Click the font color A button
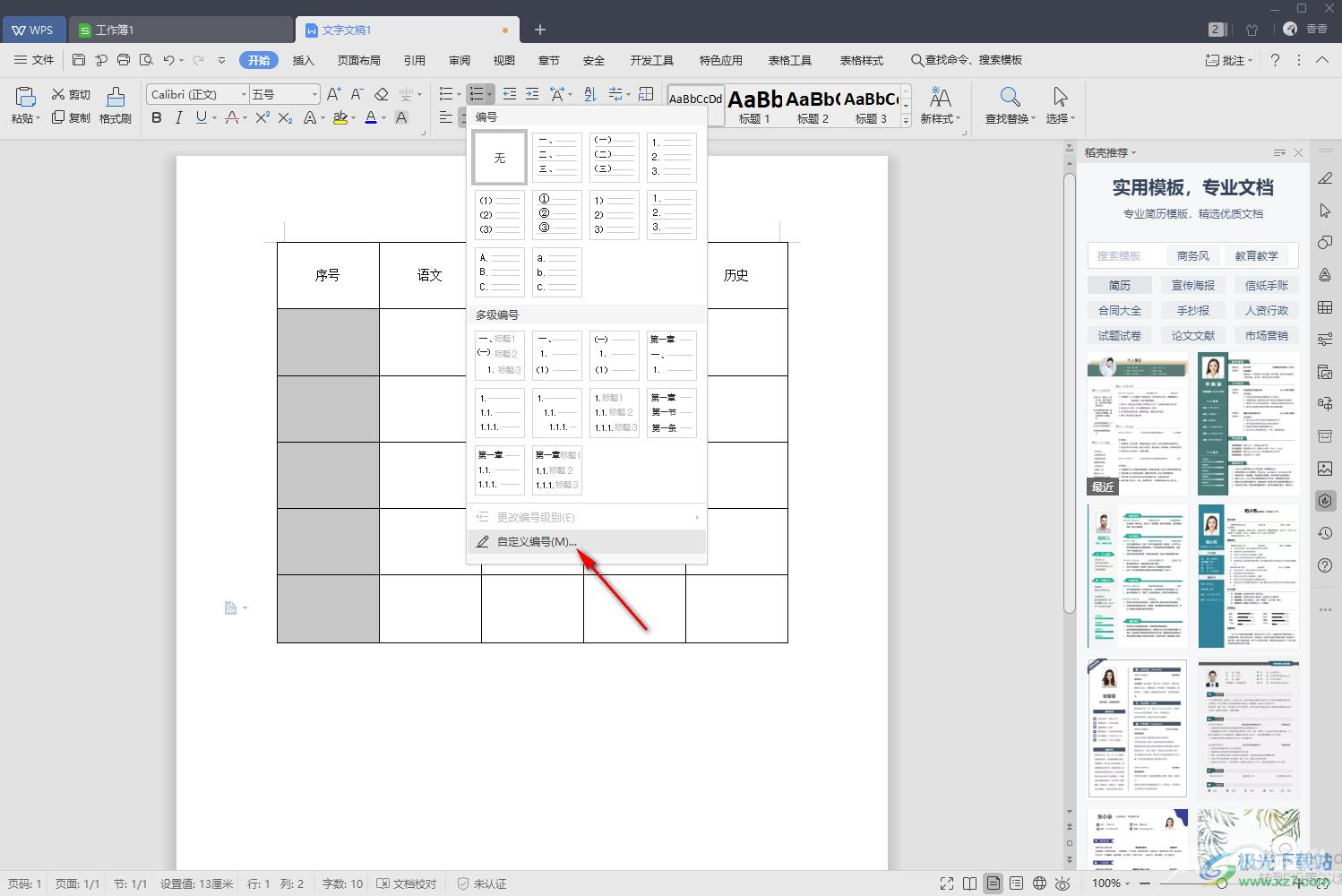The image size is (1342, 896). 371,117
